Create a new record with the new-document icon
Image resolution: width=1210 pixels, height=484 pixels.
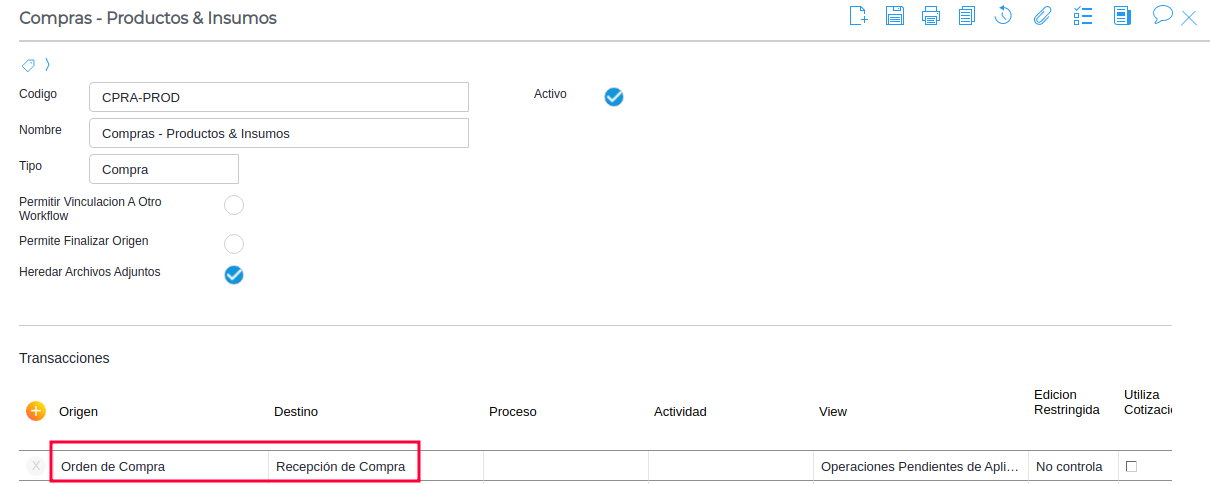point(858,16)
